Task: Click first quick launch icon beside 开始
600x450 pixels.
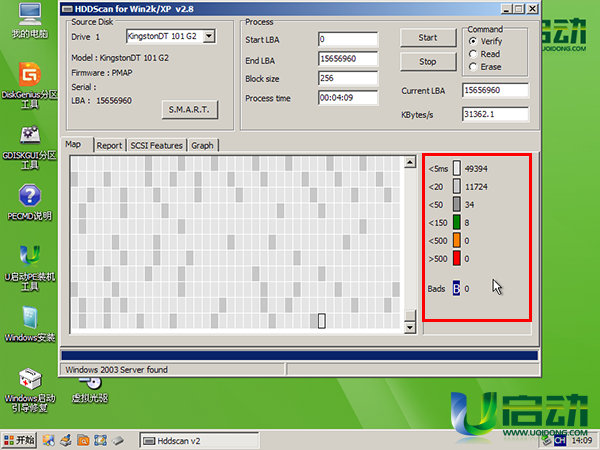Action: pos(48,440)
